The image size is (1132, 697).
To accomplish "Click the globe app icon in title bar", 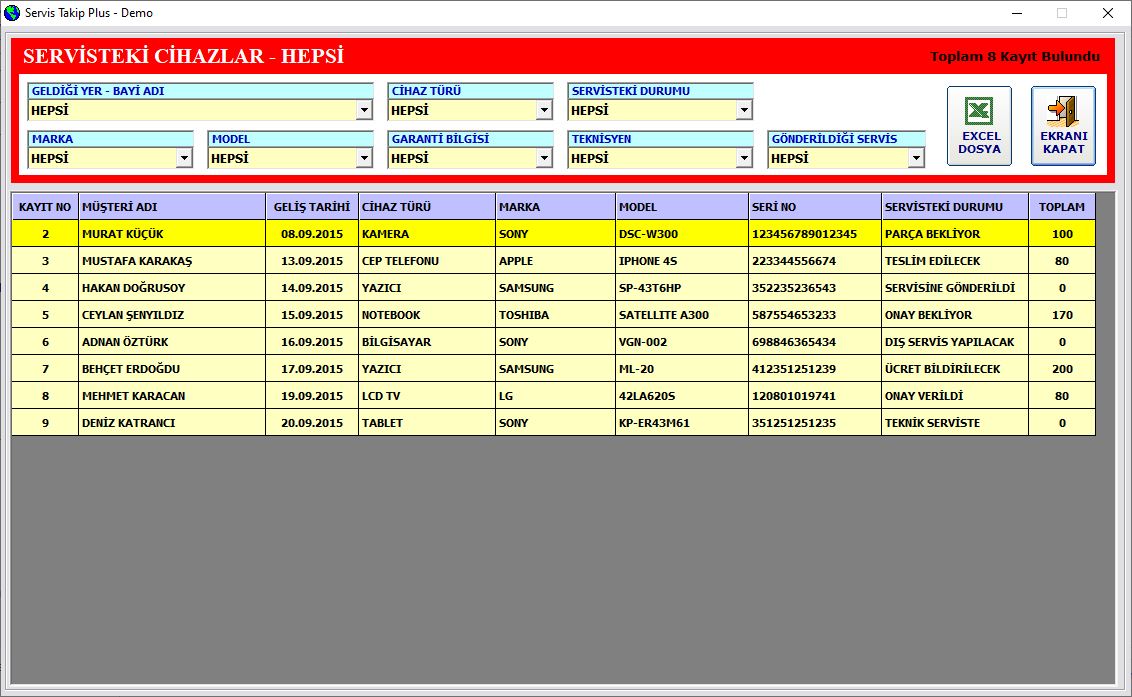I will pyautogui.click(x=12, y=13).
